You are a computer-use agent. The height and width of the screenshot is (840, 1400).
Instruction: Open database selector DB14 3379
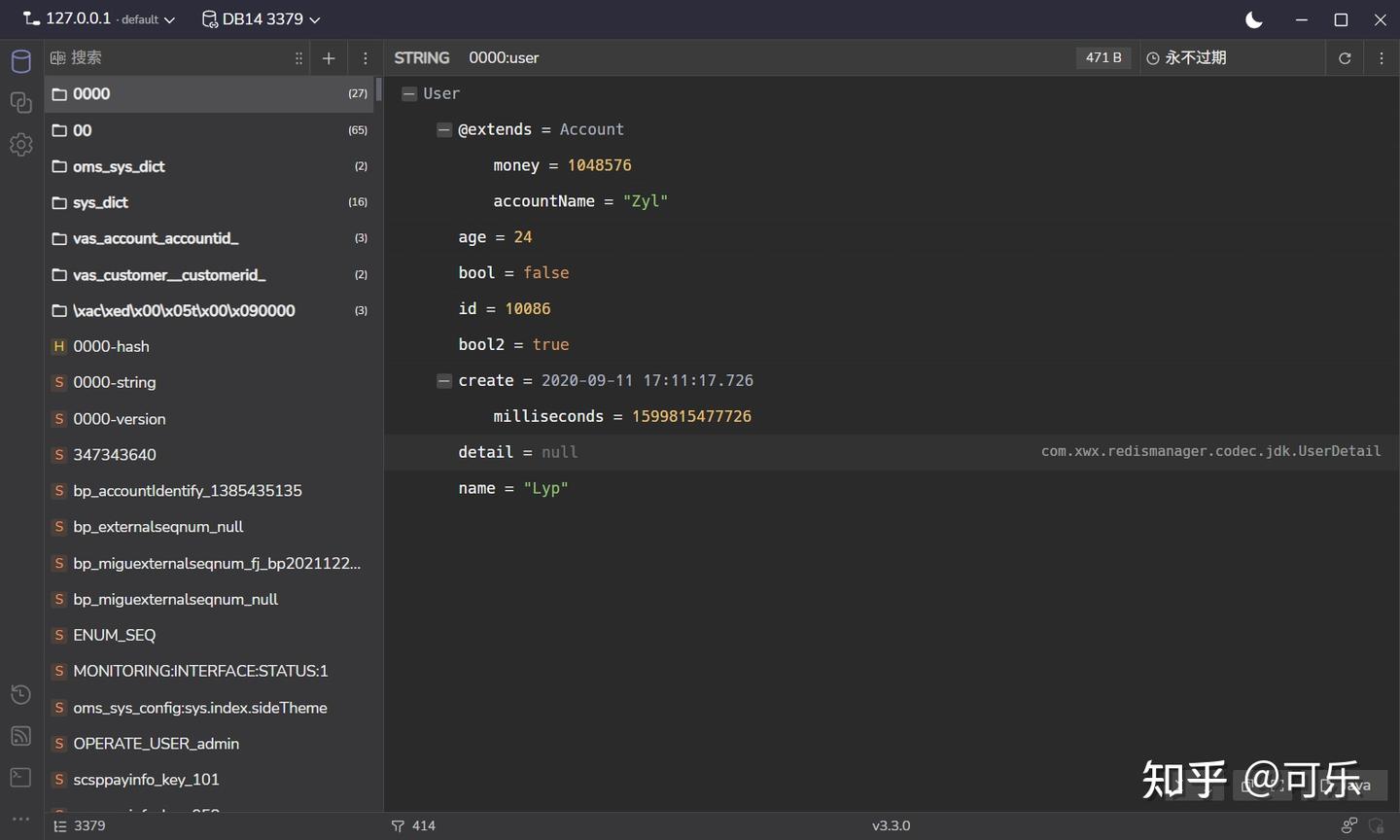[262, 18]
